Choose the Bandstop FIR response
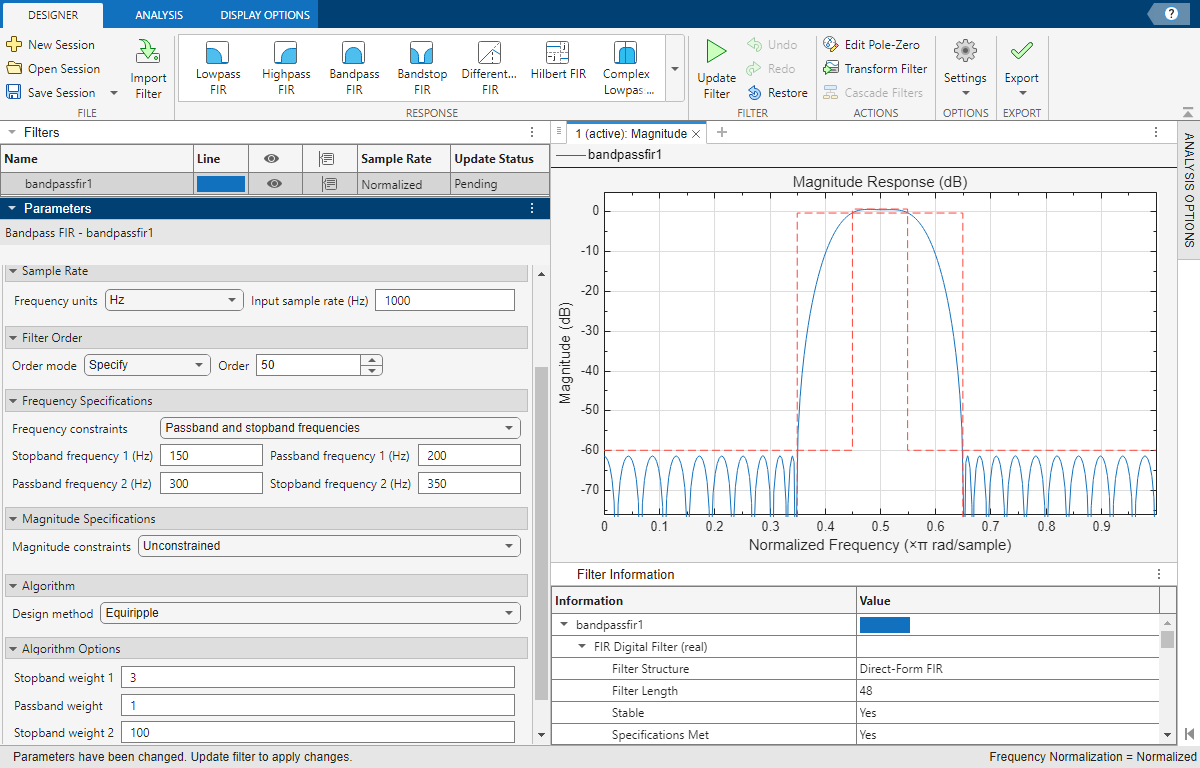Viewport: 1200px width, 768px height. coord(421,66)
